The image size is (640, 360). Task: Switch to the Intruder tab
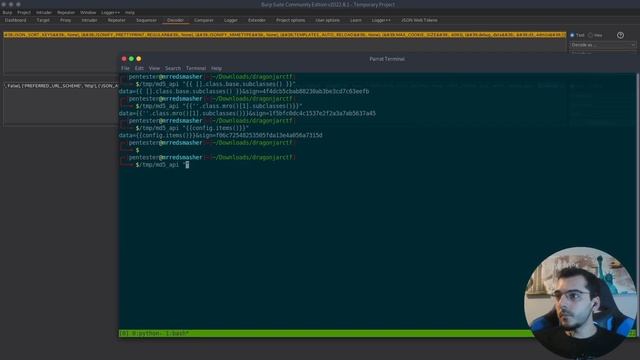(89, 20)
